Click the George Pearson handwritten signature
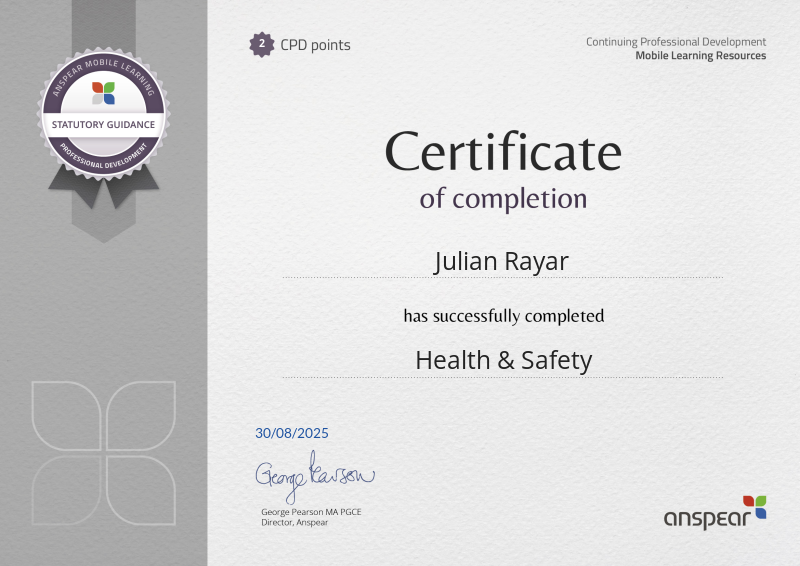The width and height of the screenshot is (800, 566). coord(314,477)
